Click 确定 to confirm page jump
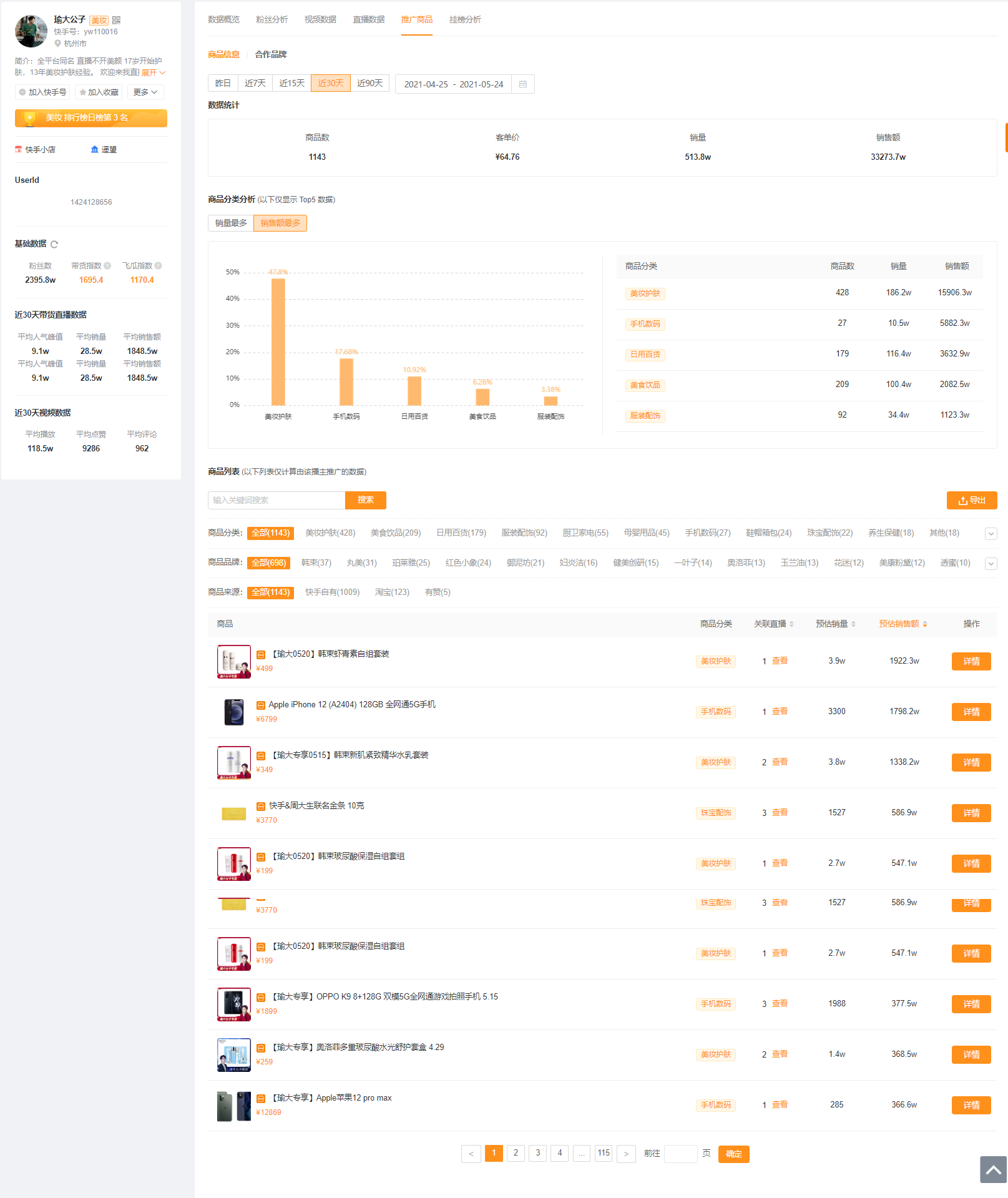This screenshot has height=1198, width=1008. coord(734,1154)
